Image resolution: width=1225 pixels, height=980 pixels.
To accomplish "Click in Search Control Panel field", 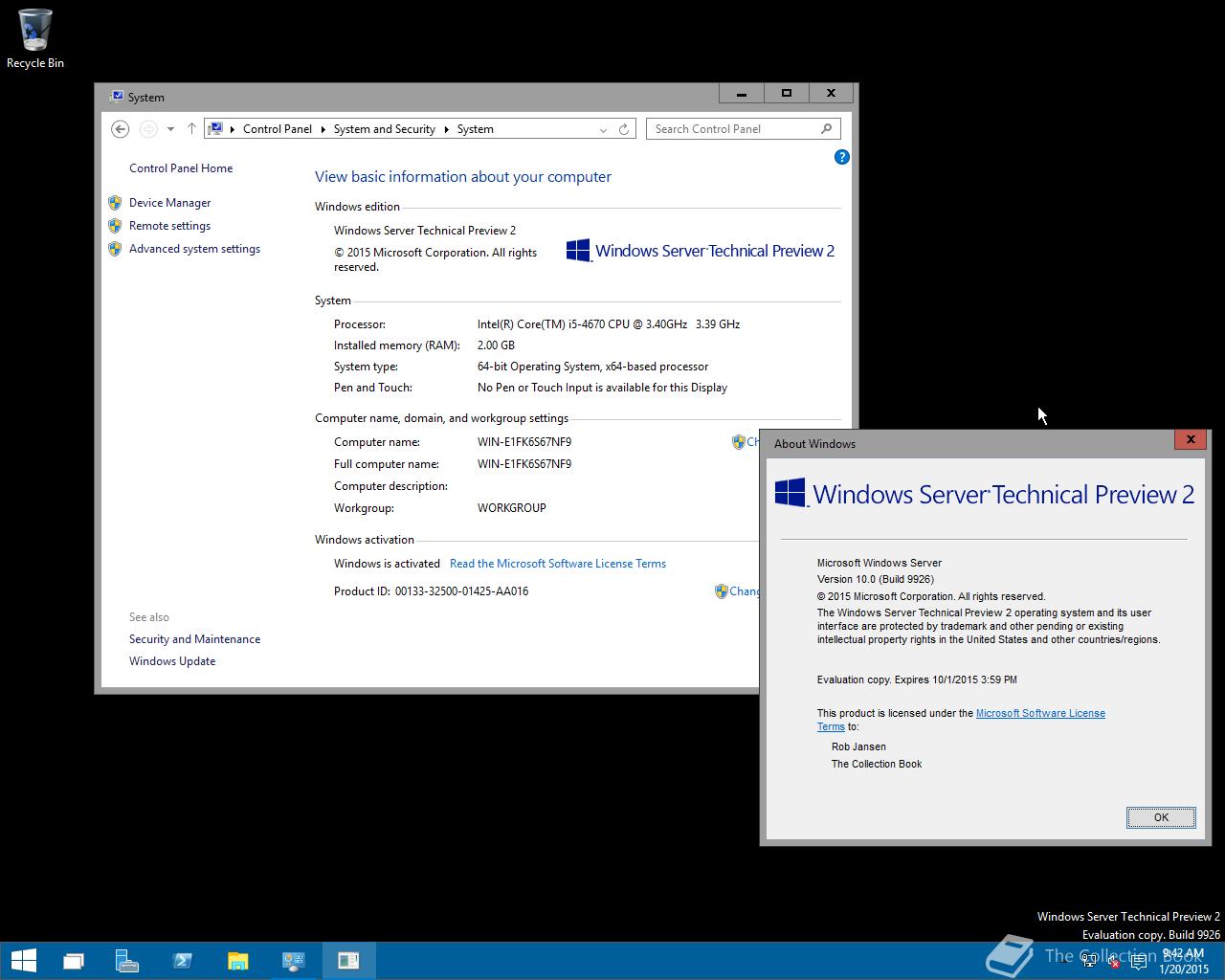I will [744, 128].
